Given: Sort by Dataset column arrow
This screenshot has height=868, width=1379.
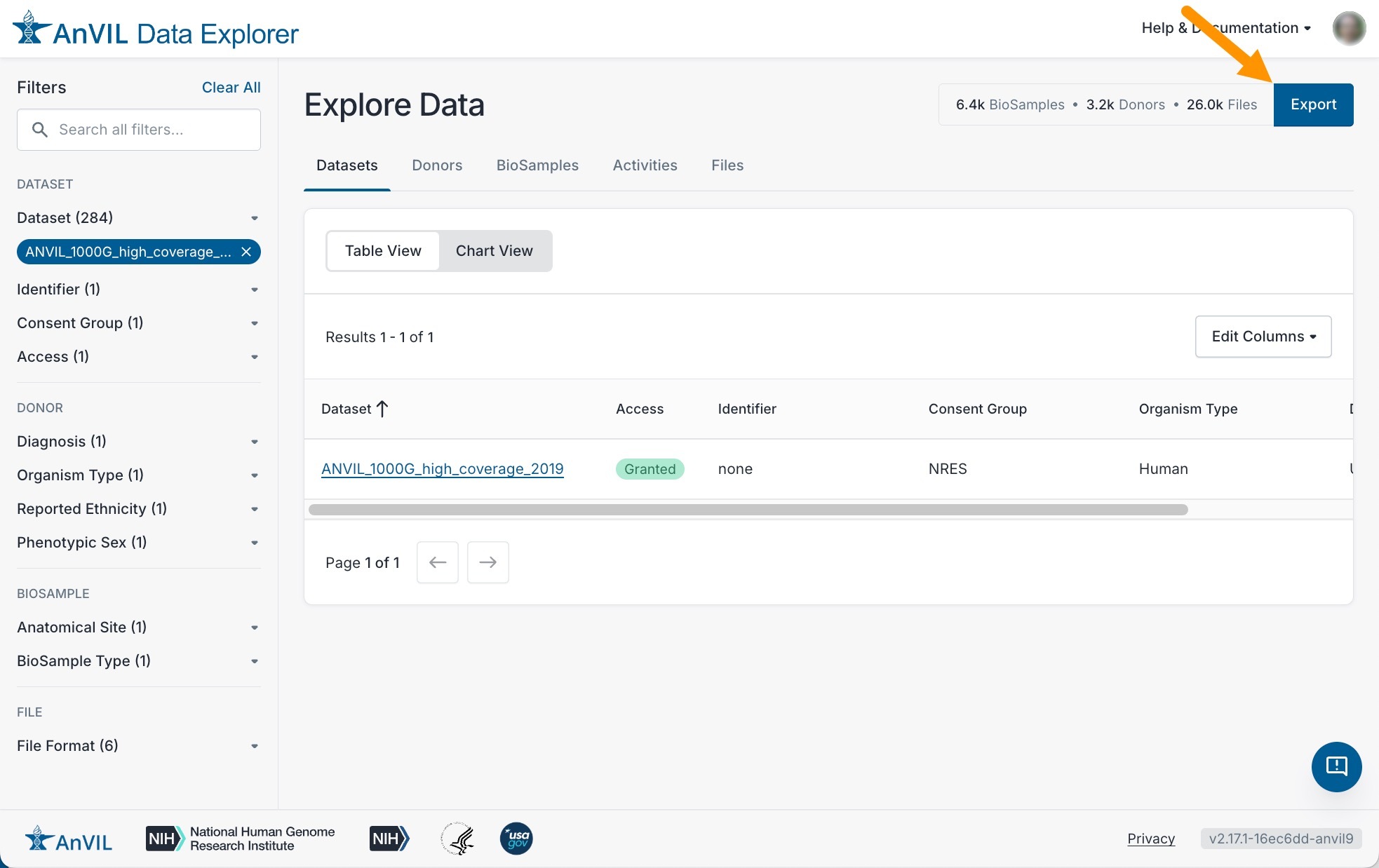Looking at the screenshot, I should point(382,409).
